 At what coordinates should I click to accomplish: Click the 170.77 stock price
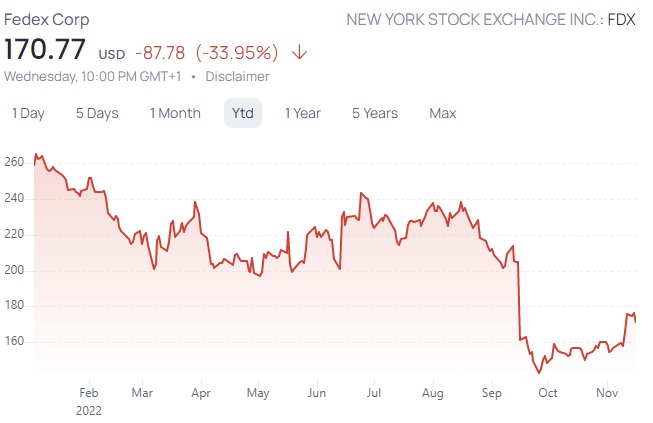click(x=45, y=49)
